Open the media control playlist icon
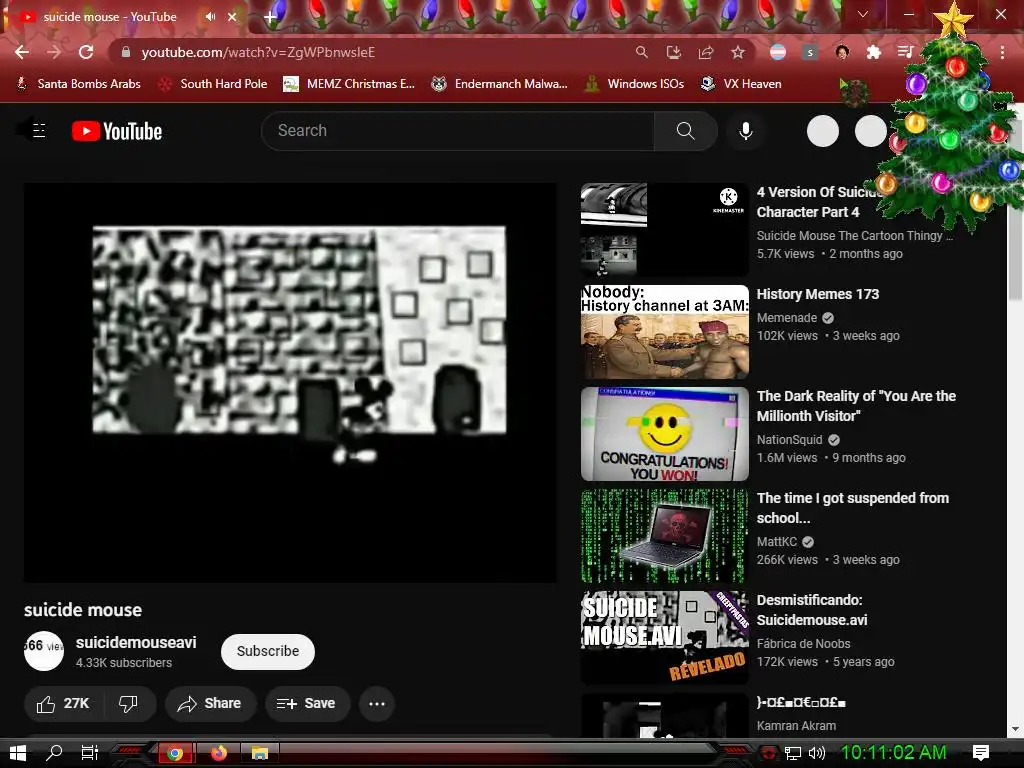 coord(905,52)
